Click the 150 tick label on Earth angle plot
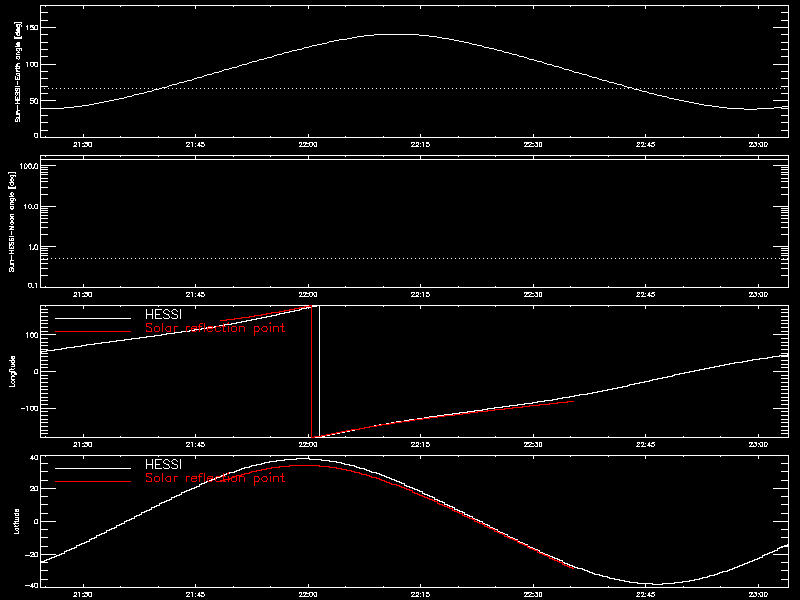This screenshot has height=600, width=800. click(32, 28)
